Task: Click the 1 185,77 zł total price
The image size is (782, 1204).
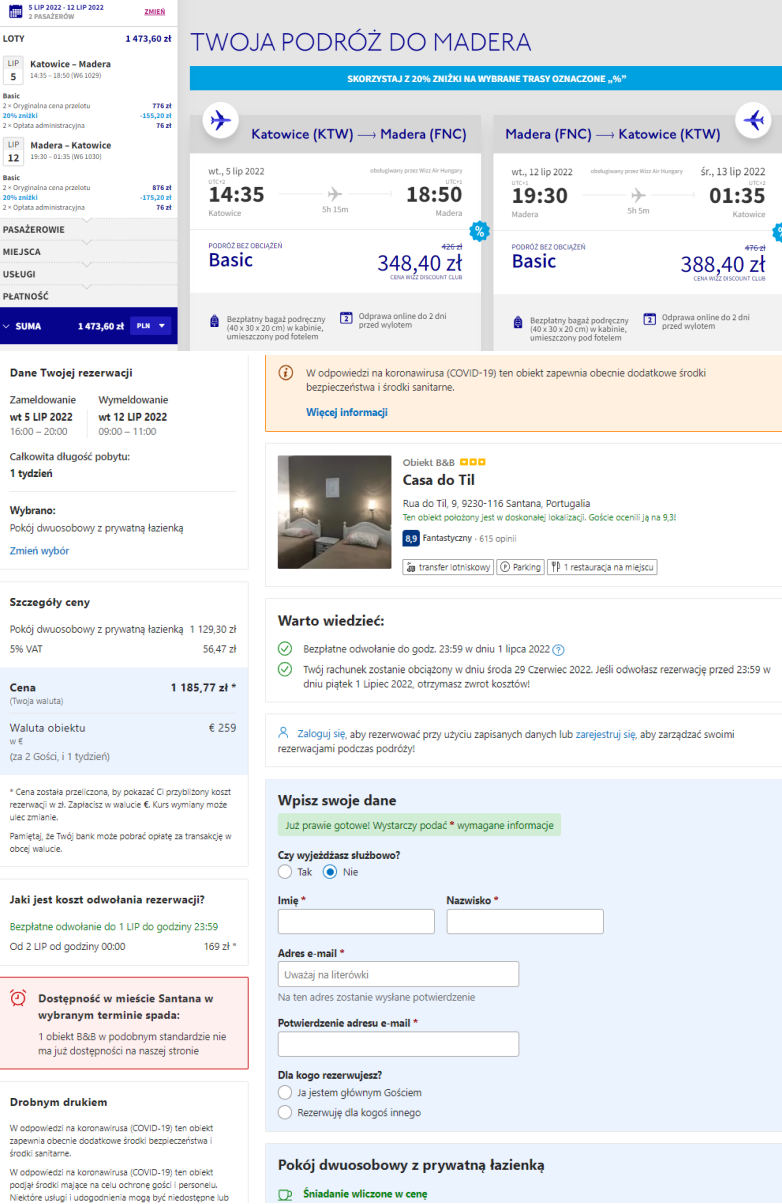Action: point(204,688)
